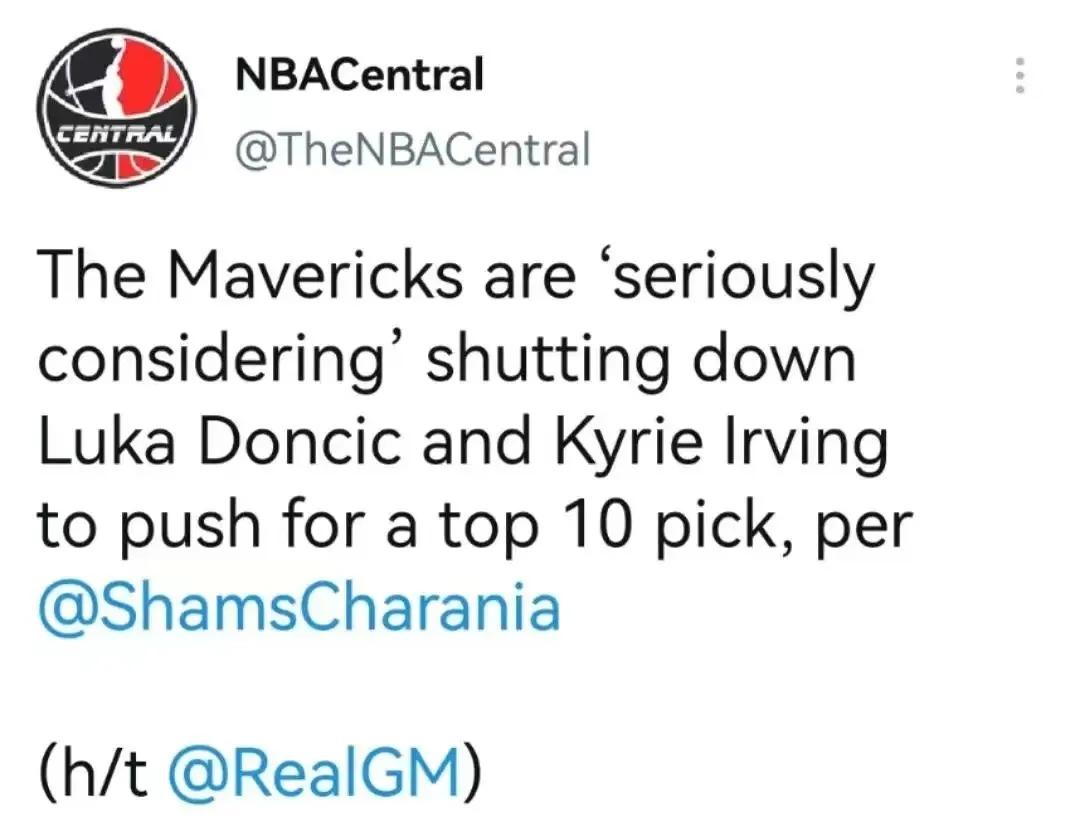
Task: Open the vertical three-dot more options menu
Action: point(1020,75)
